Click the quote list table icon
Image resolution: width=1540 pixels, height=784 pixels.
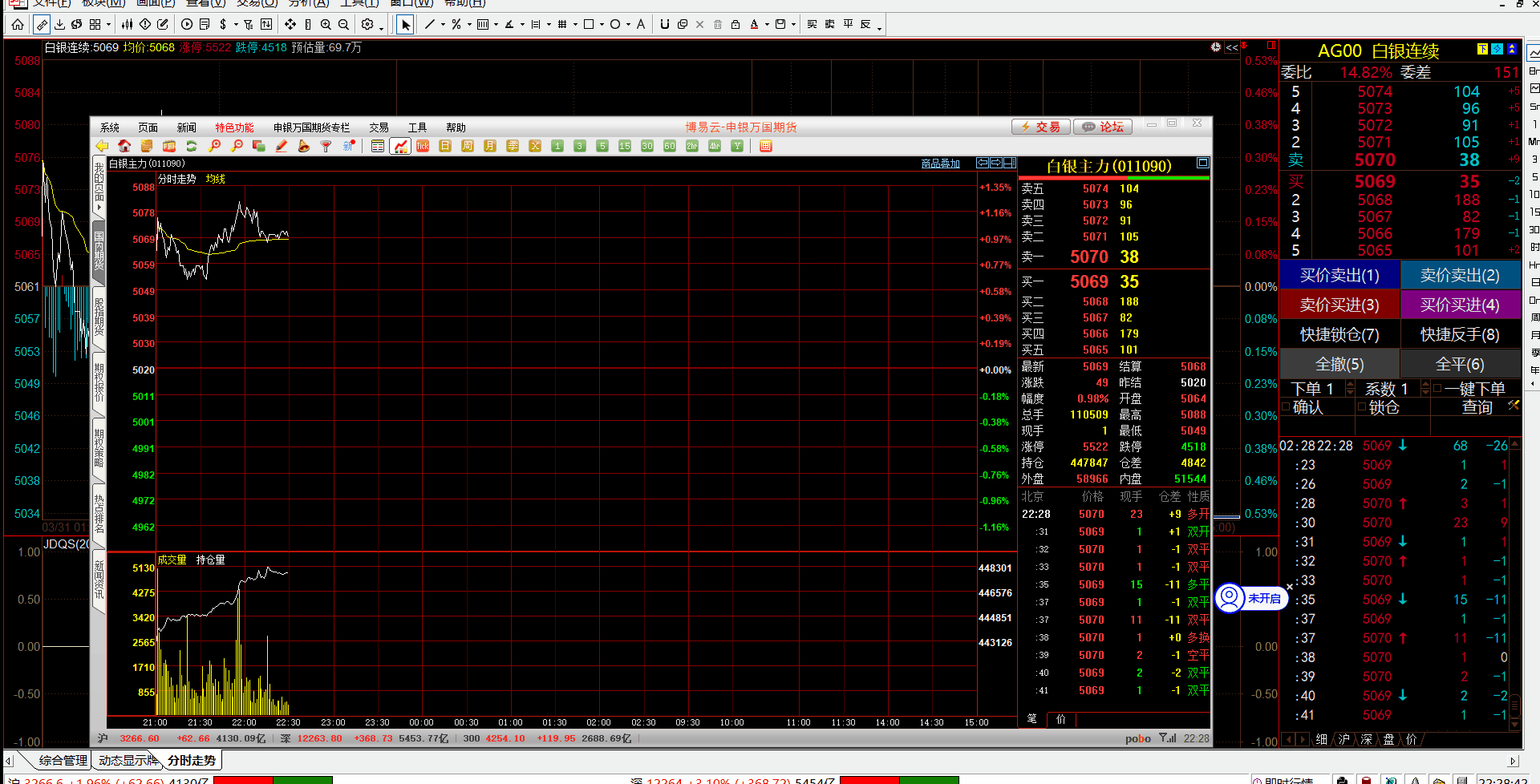(x=378, y=146)
